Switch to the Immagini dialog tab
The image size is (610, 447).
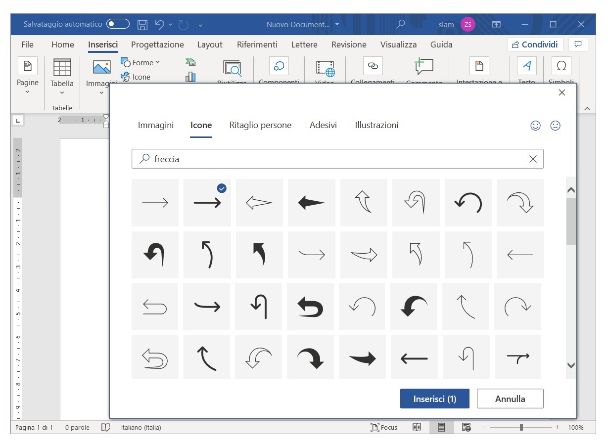tap(156, 125)
